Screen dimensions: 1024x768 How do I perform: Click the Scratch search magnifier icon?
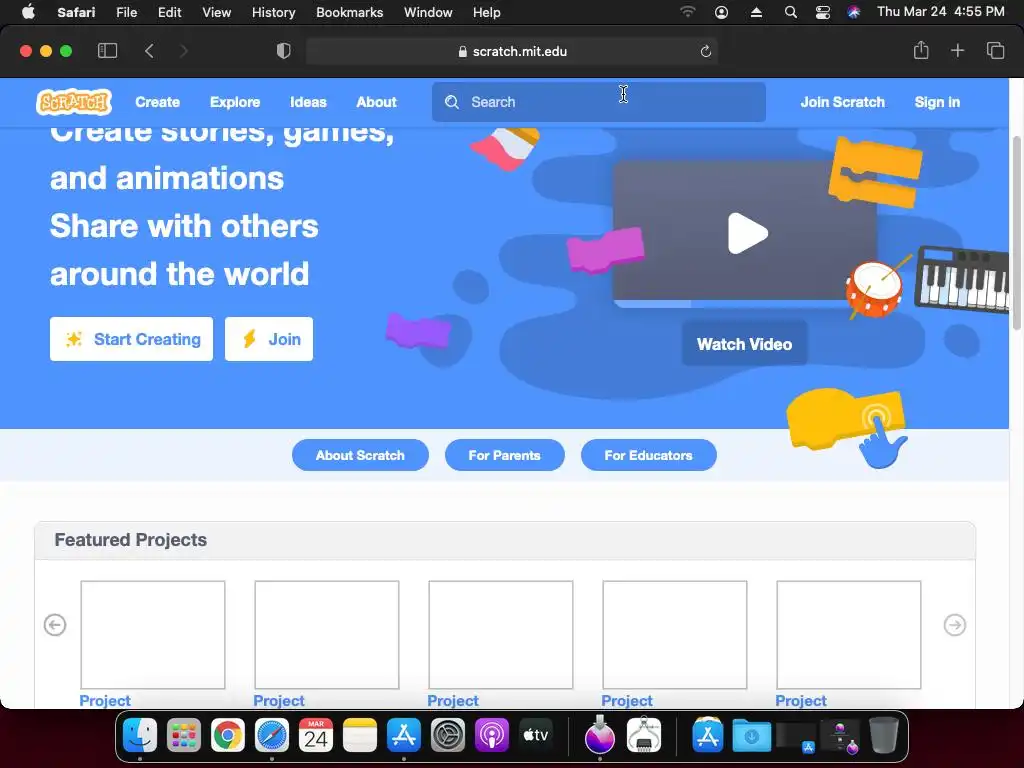pos(452,102)
